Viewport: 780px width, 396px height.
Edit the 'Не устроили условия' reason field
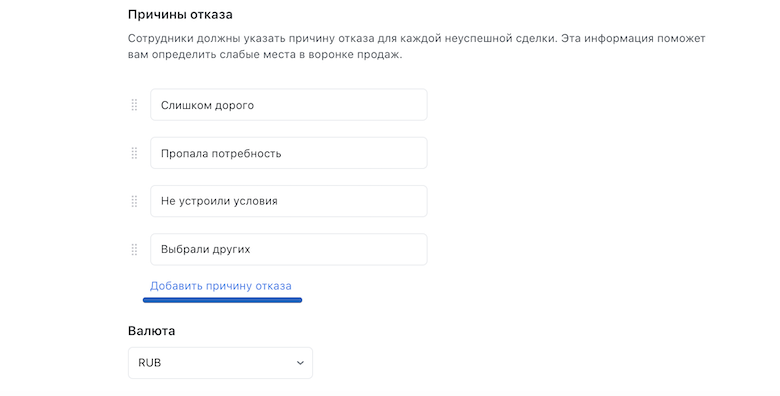click(289, 201)
